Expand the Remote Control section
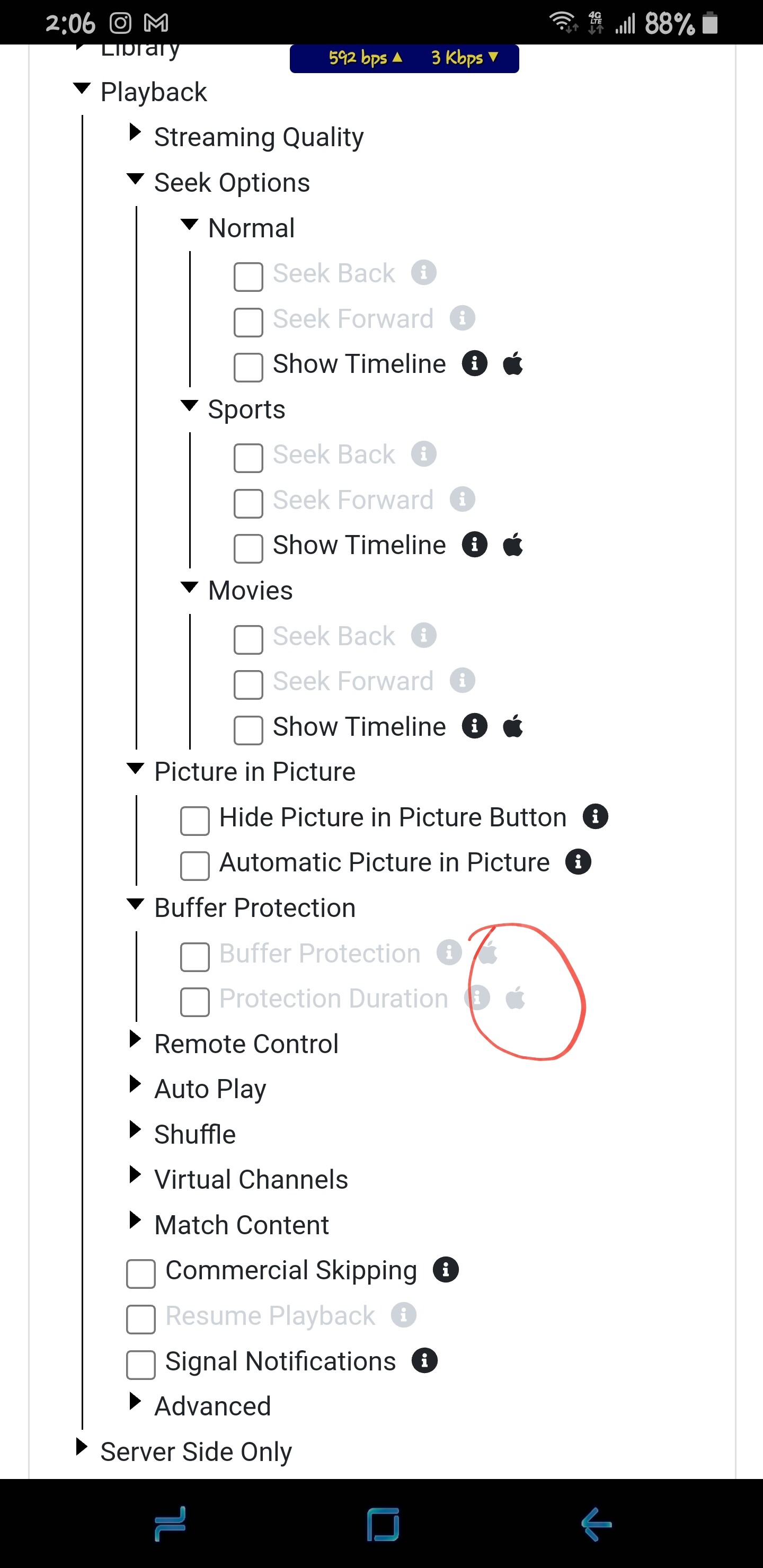763x1568 pixels. (136, 1039)
